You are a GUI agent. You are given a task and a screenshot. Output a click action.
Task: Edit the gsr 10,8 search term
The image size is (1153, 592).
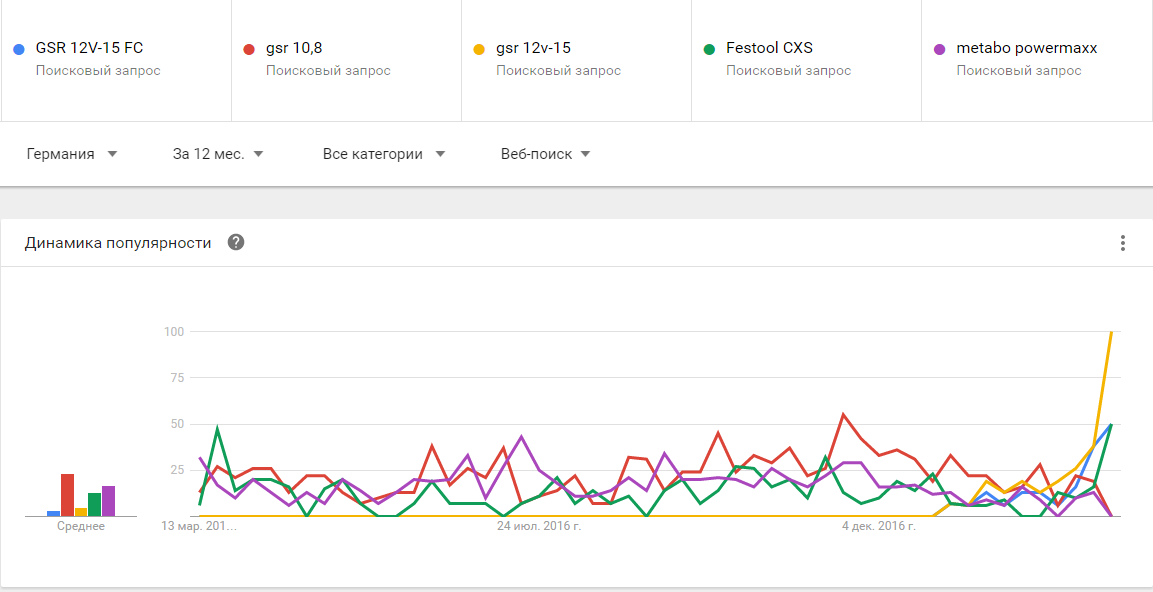(x=293, y=49)
